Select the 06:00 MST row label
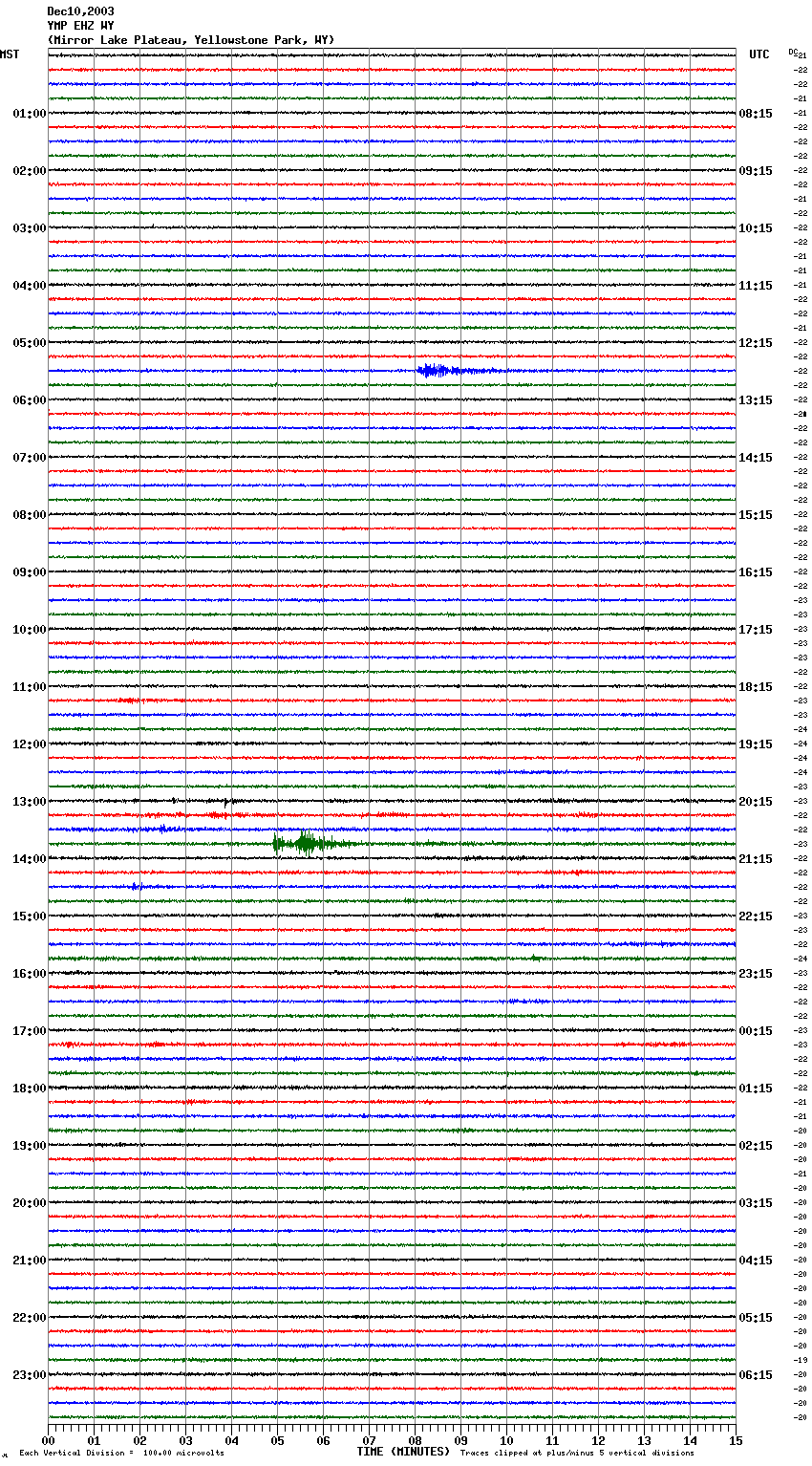812x1466 pixels. tap(30, 400)
